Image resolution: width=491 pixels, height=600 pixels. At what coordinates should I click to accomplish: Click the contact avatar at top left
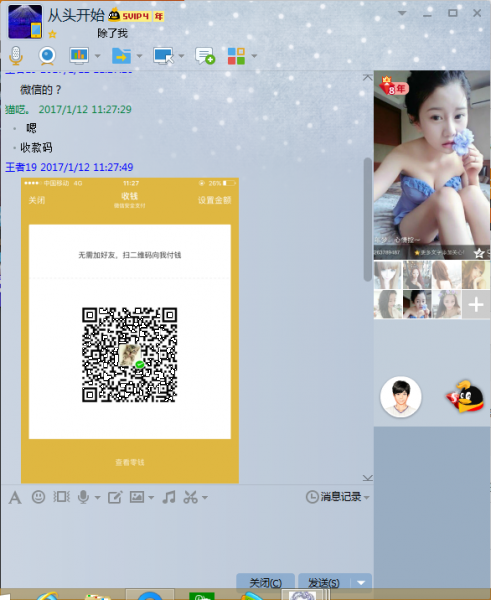(25, 21)
